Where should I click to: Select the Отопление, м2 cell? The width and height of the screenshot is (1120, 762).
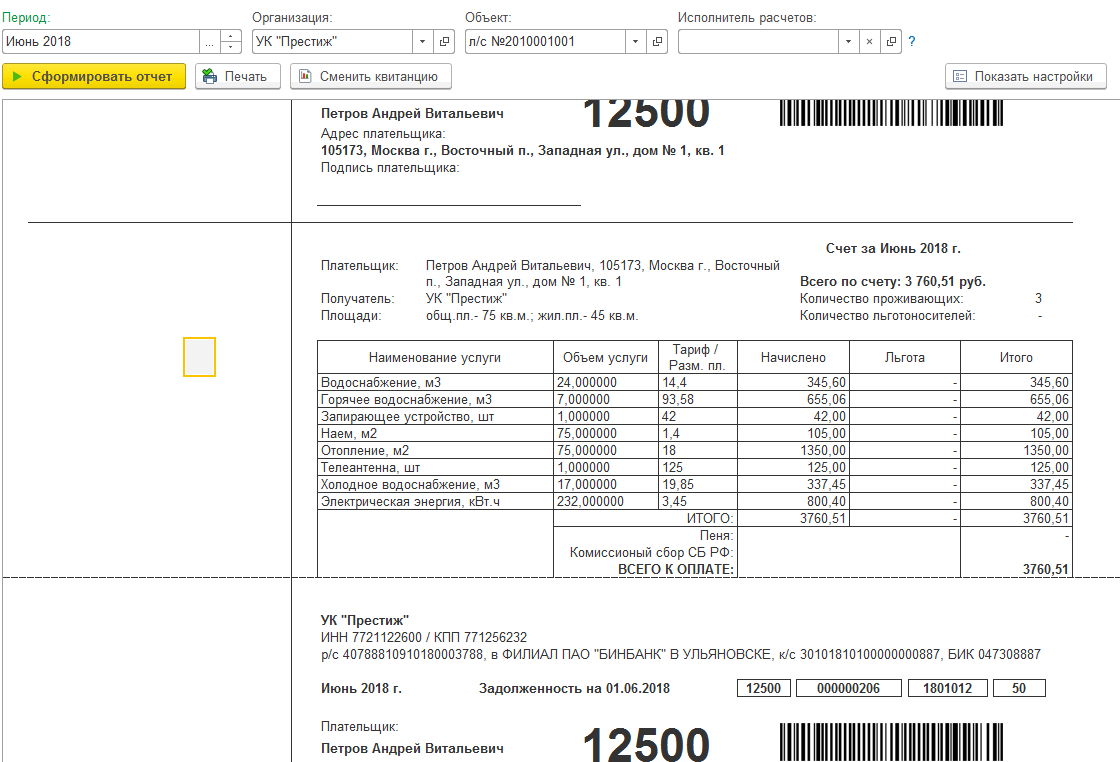435,451
